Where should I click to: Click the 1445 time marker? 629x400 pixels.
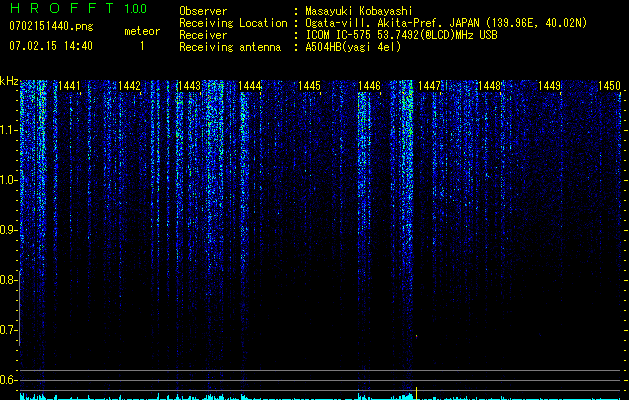coord(310,86)
